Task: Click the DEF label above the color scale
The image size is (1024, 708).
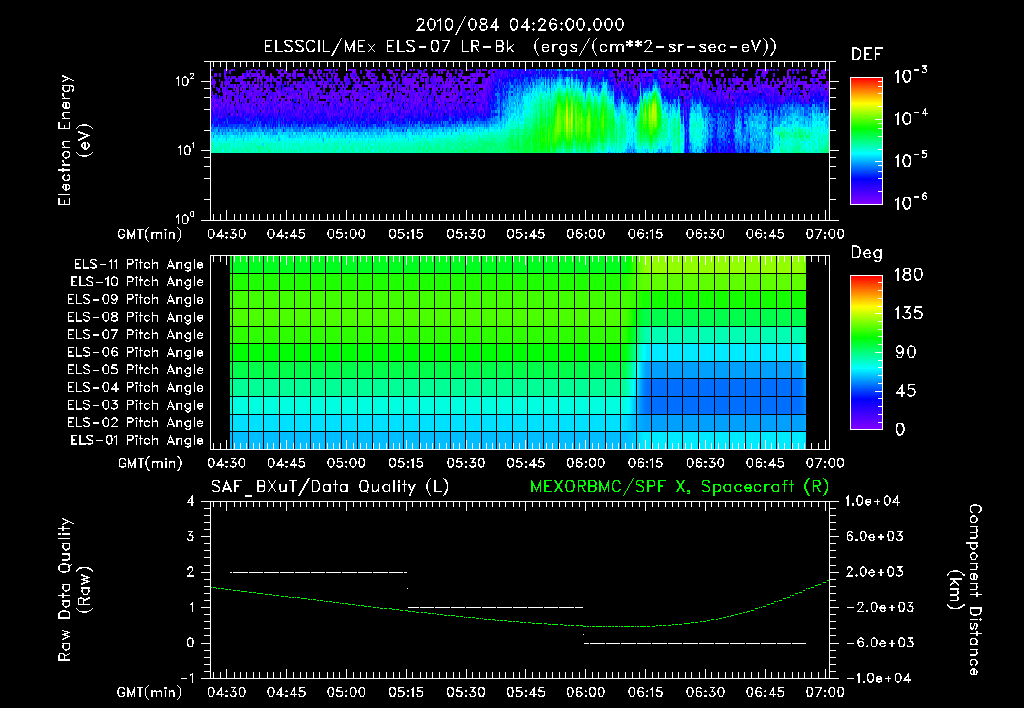Action: click(x=867, y=54)
